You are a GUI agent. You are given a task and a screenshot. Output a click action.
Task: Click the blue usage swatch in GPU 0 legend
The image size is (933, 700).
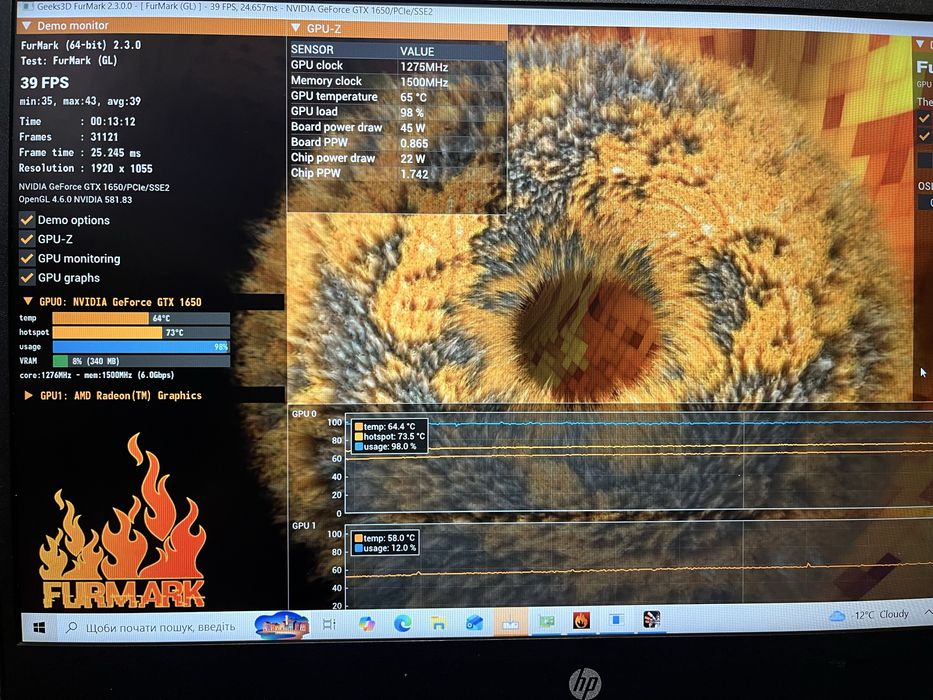pos(359,446)
